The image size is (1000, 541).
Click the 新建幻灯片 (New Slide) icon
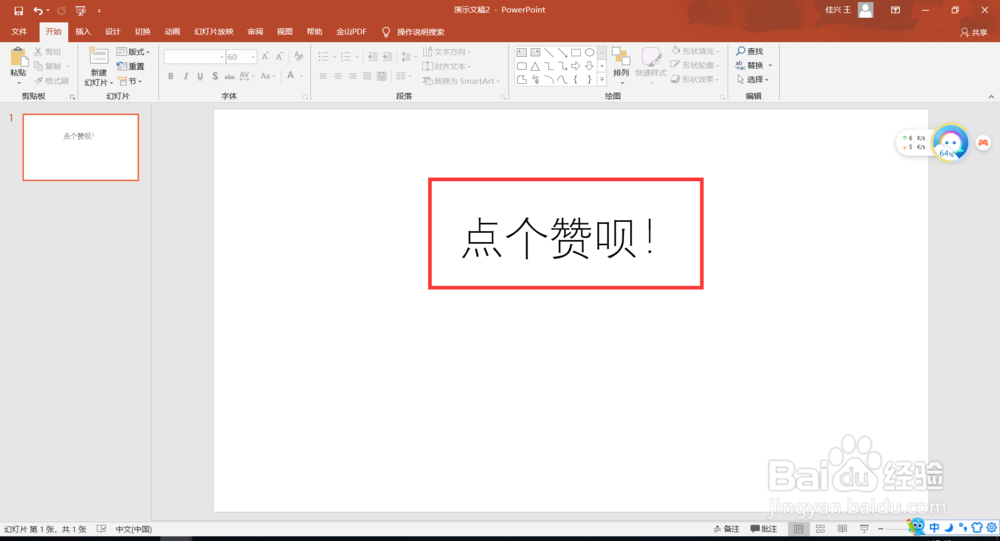click(98, 57)
